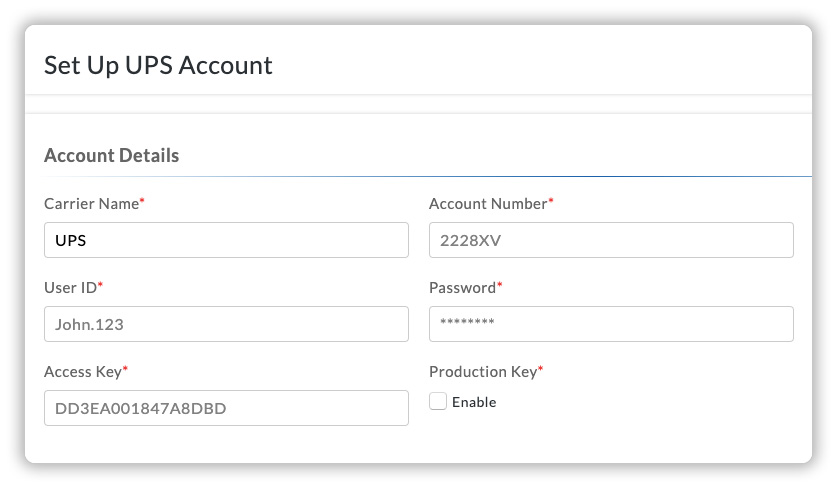Enable the Production Key checkbox

438,401
